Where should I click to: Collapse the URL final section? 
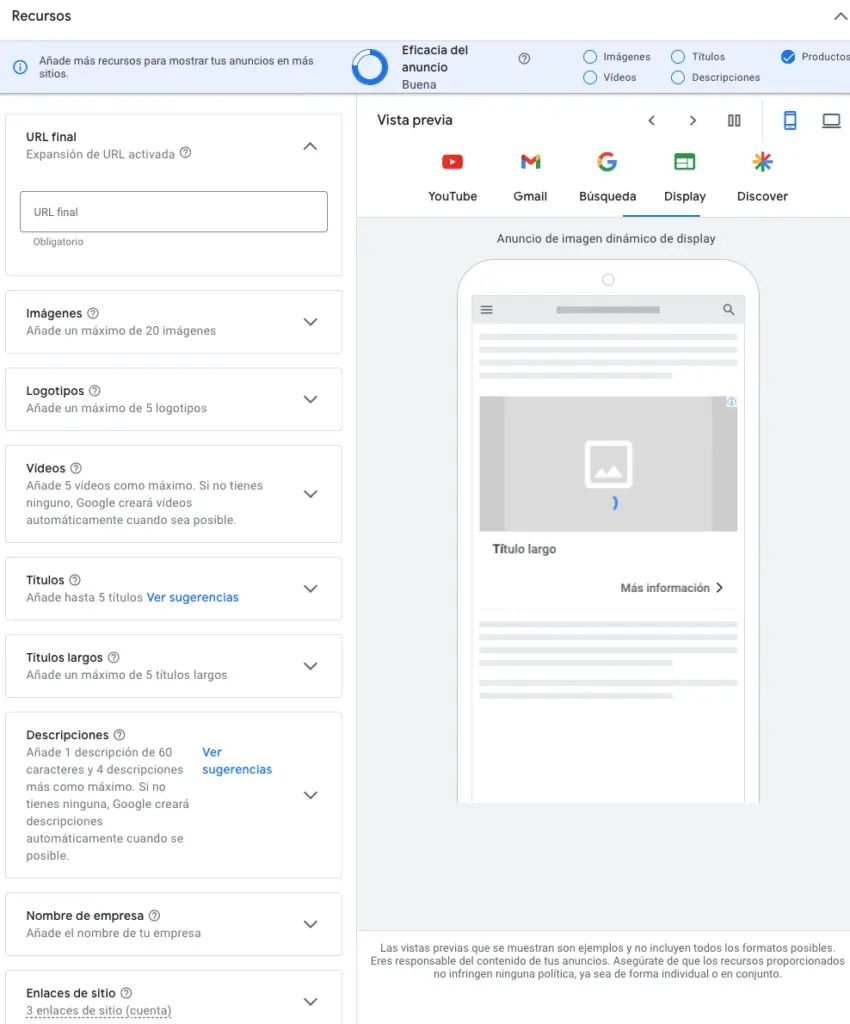(310, 146)
